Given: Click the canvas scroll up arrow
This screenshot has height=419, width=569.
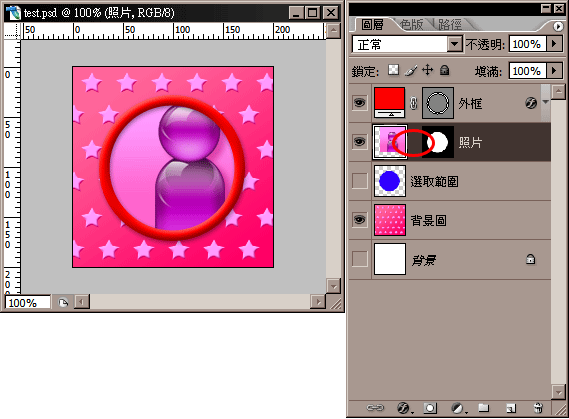Looking at the screenshot, I should tap(333, 31).
